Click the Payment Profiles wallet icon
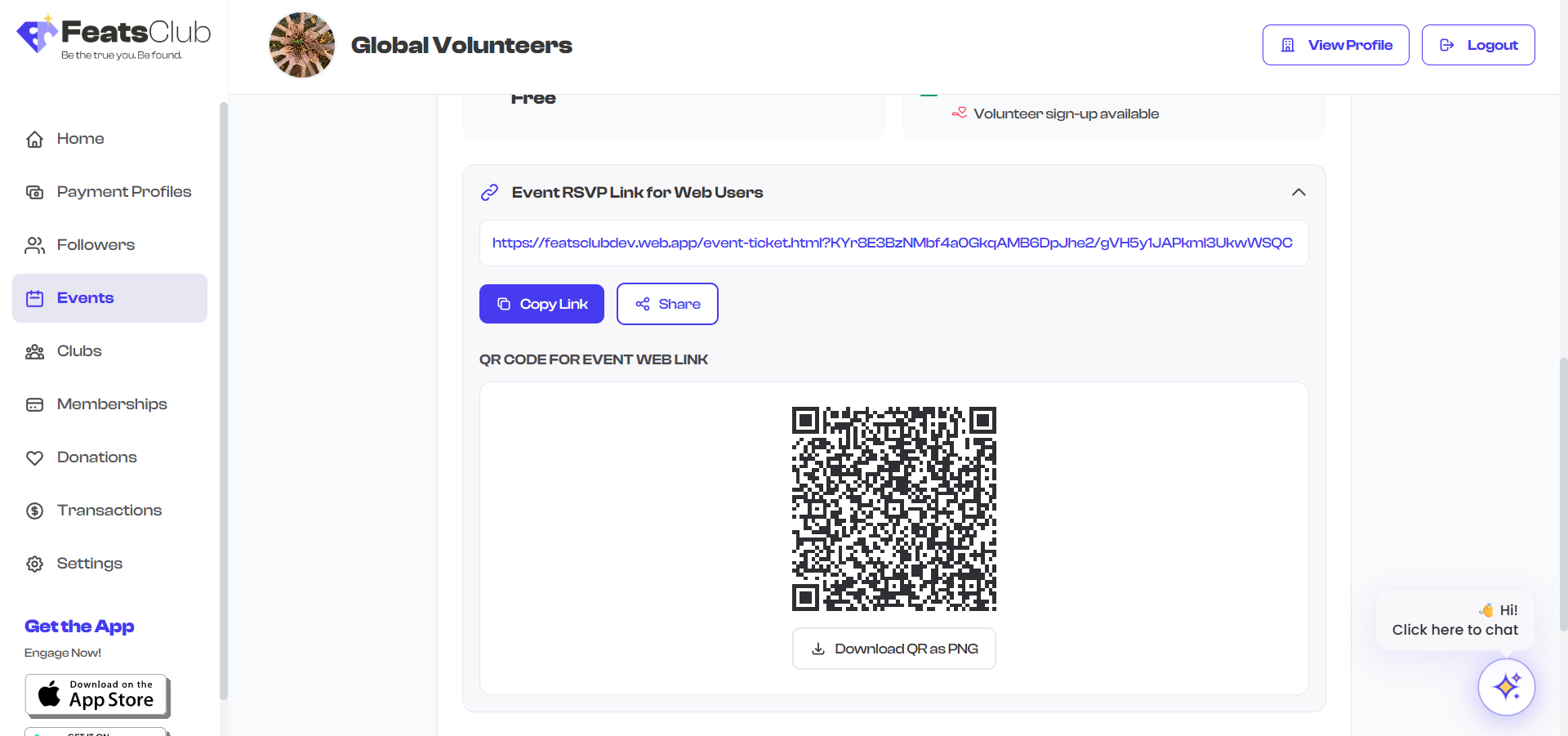The height and width of the screenshot is (736, 1568). (34, 193)
